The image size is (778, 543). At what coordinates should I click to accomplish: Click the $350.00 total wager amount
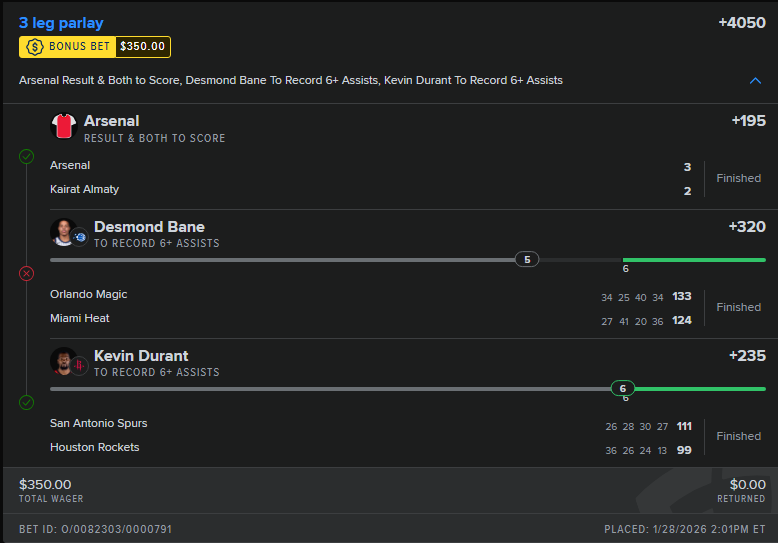(x=45, y=484)
